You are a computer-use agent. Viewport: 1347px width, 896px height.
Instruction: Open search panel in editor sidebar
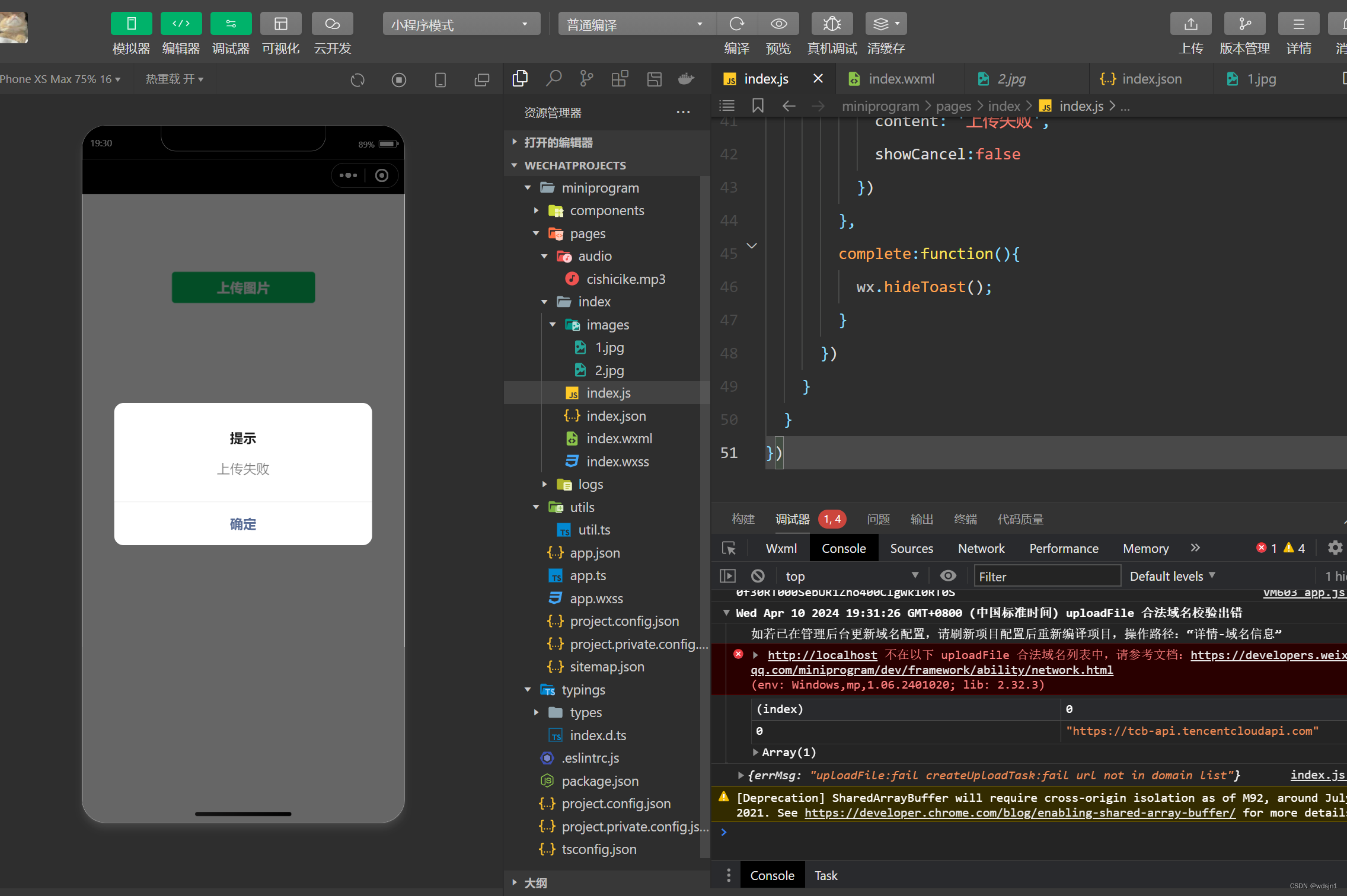pyautogui.click(x=554, y=79)
